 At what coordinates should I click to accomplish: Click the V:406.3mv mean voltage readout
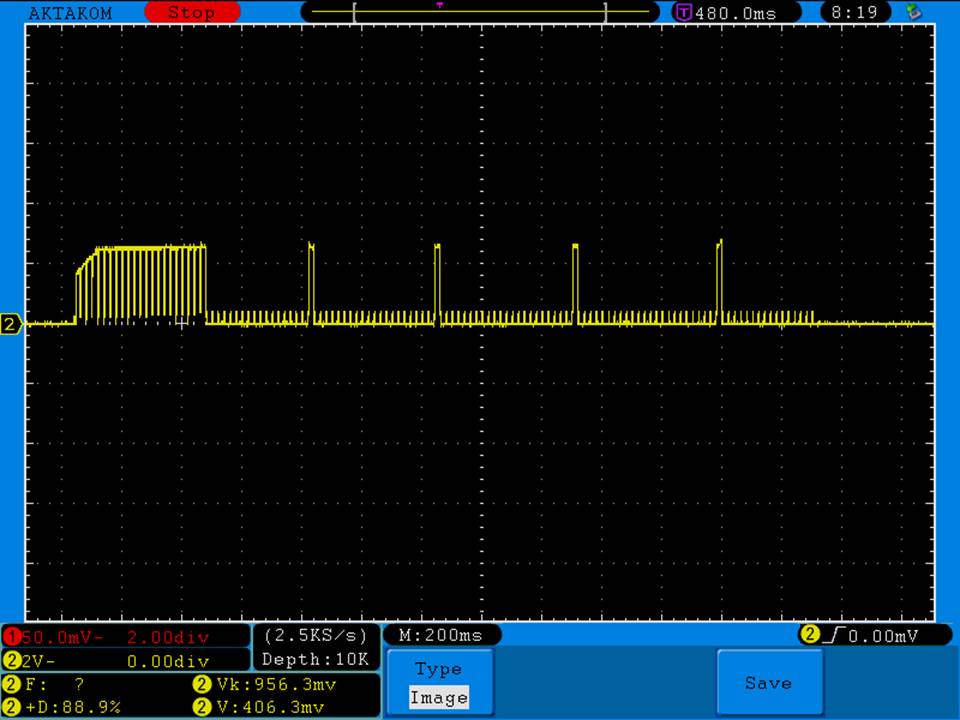265,707
